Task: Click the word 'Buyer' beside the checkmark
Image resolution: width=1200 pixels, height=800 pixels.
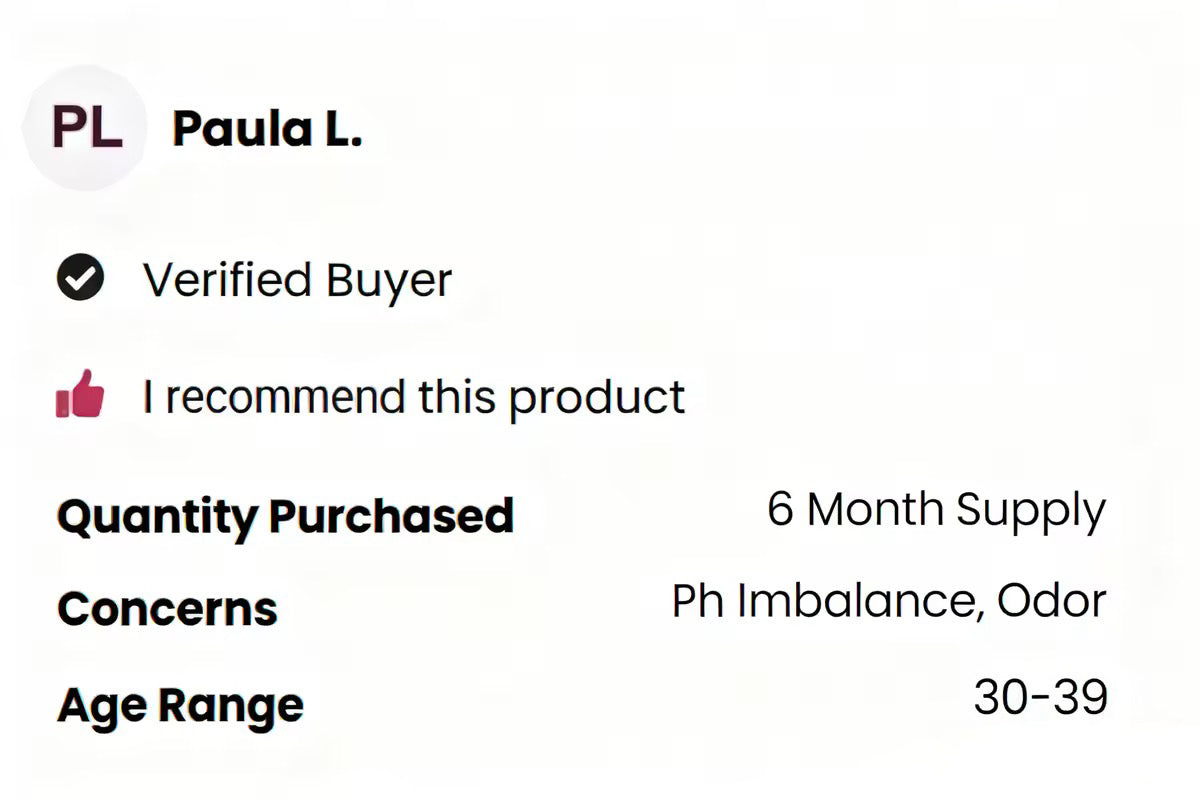Action: pos(387,280)
